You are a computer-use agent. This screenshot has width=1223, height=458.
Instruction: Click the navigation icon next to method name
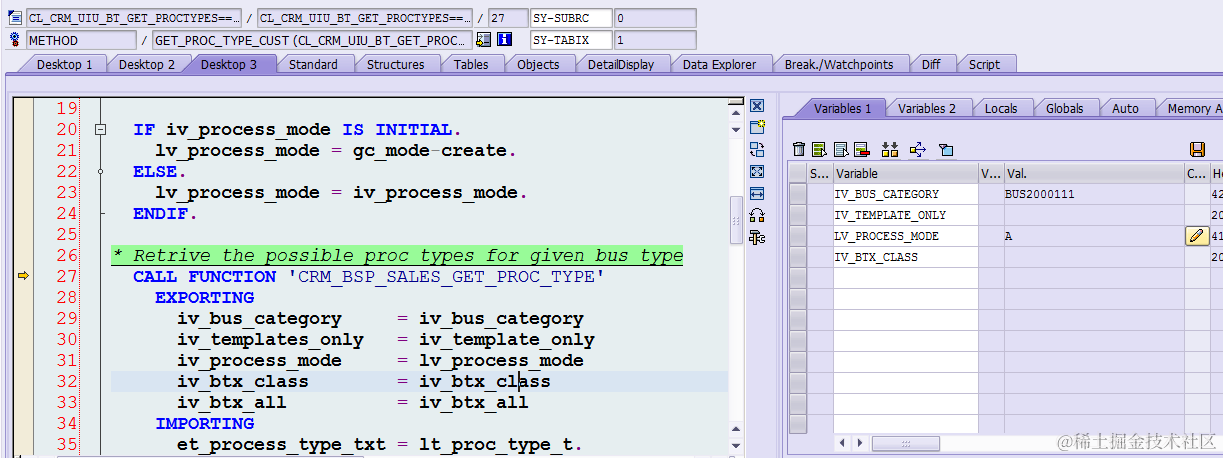[484, 40]
